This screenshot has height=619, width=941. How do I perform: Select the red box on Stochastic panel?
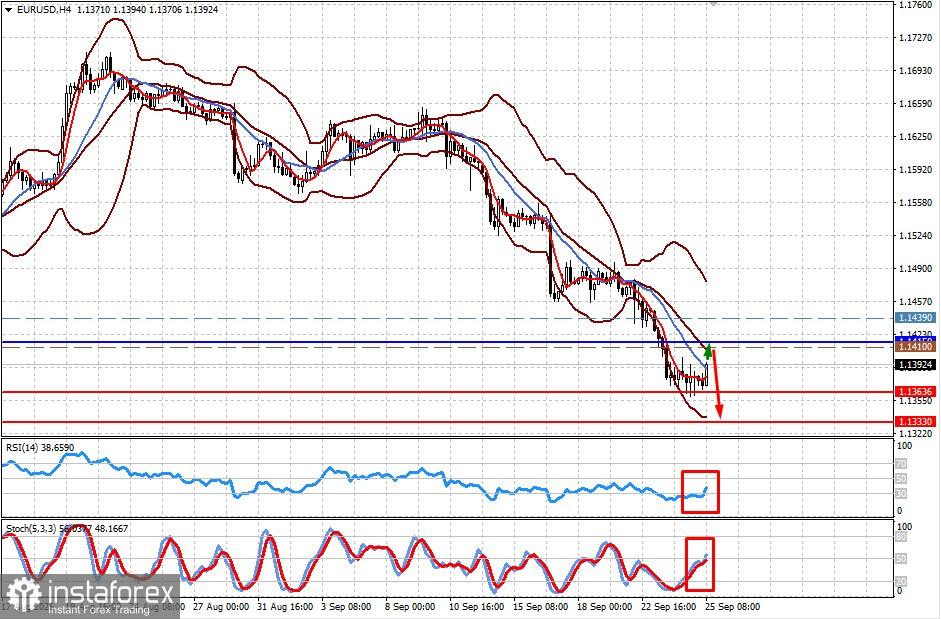click(700, 564)
